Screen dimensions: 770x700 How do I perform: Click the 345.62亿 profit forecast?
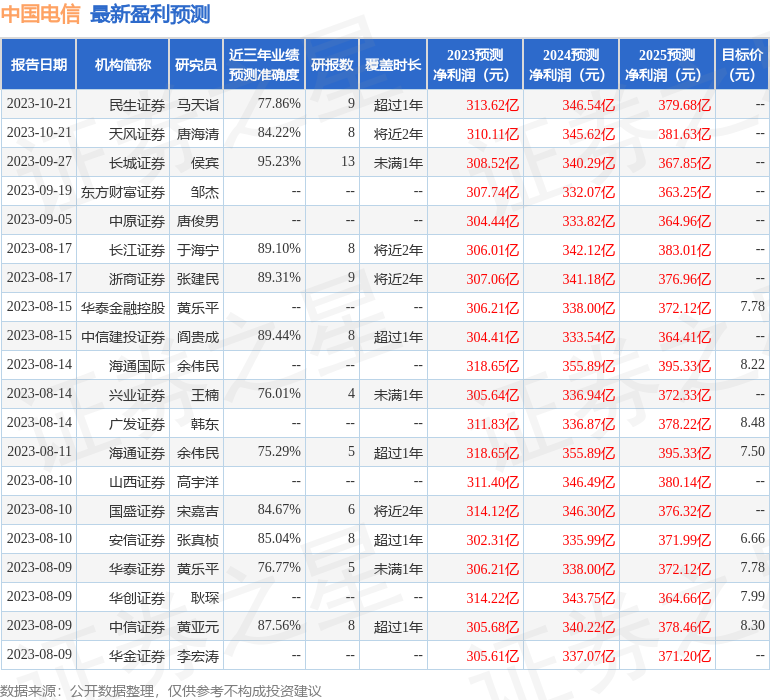click(x=588, y=134)
